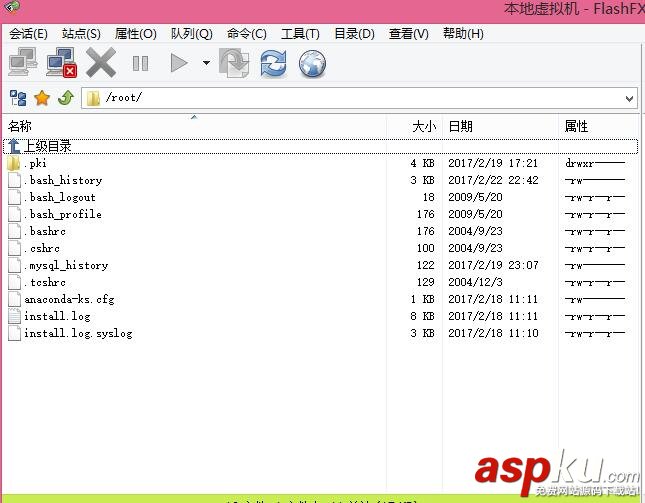Sort by 日期 column header
645x503 pixels.
click(x=501, y=126)
